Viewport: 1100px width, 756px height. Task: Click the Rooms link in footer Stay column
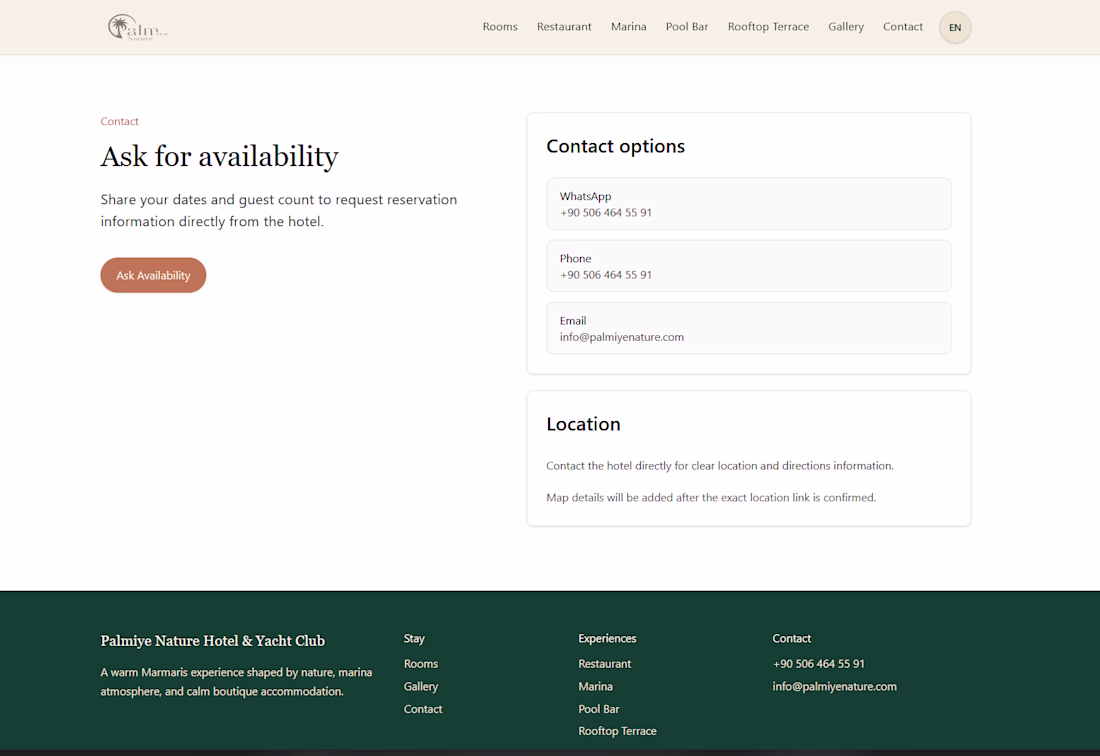point(421,663)
